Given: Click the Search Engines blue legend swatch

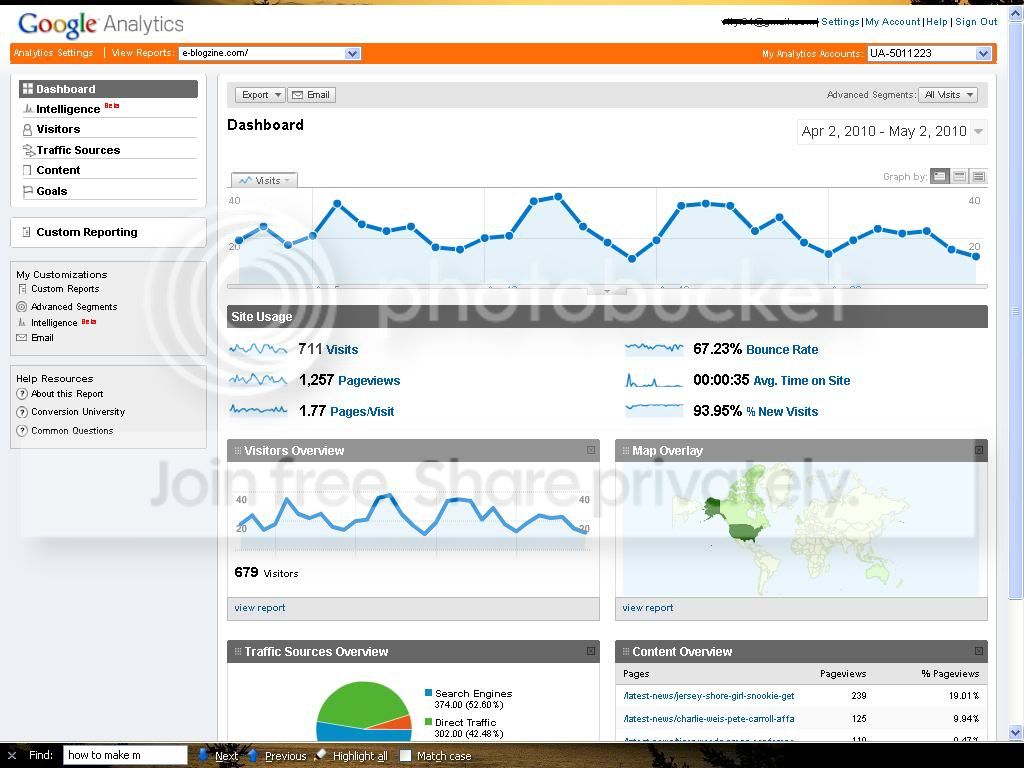Looking at the screenshot, I should (428, 693).
